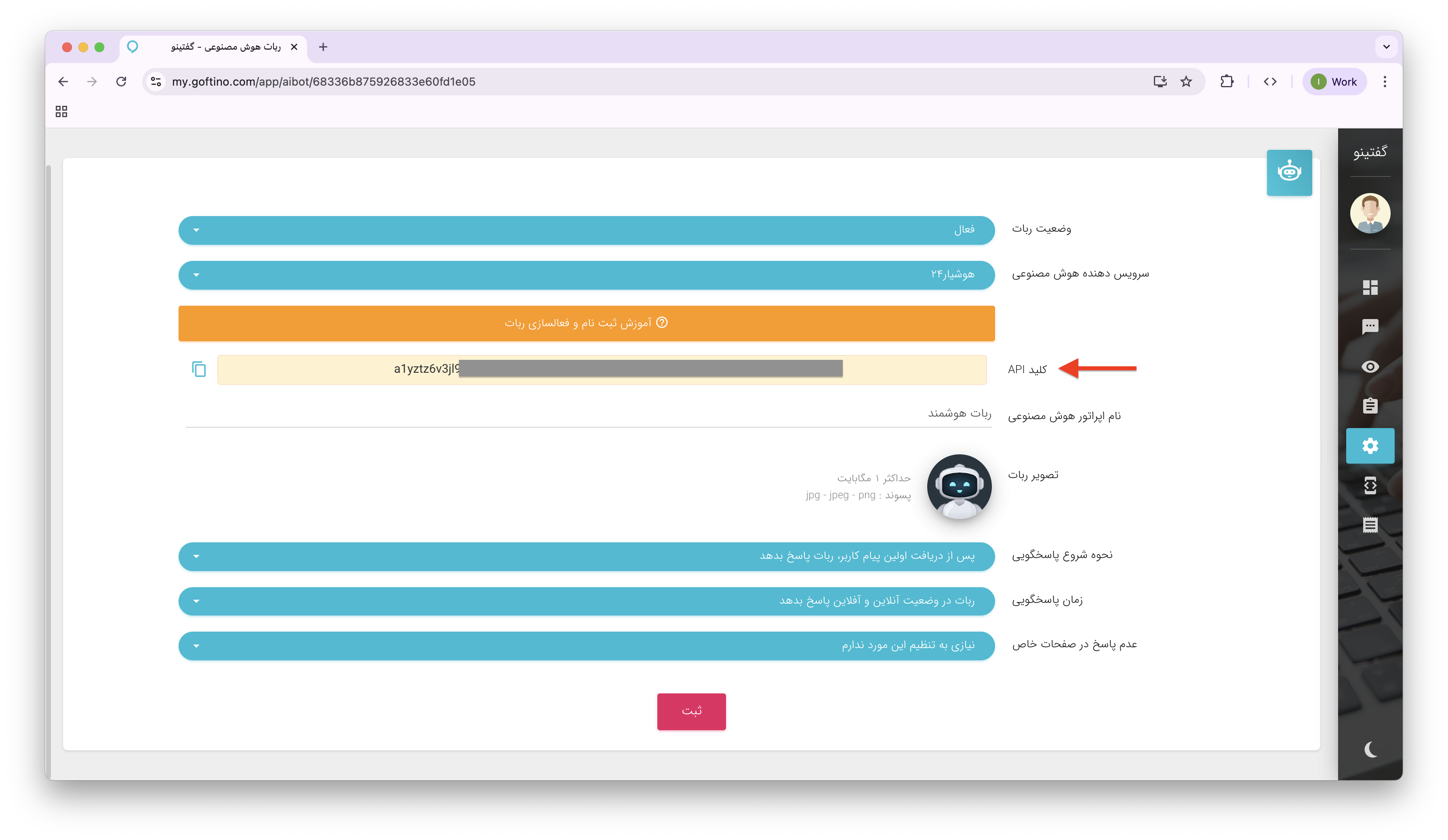This screenshot has height=840, width=1448.
Task: Open the Work profile button
Action: point(1334,82)
